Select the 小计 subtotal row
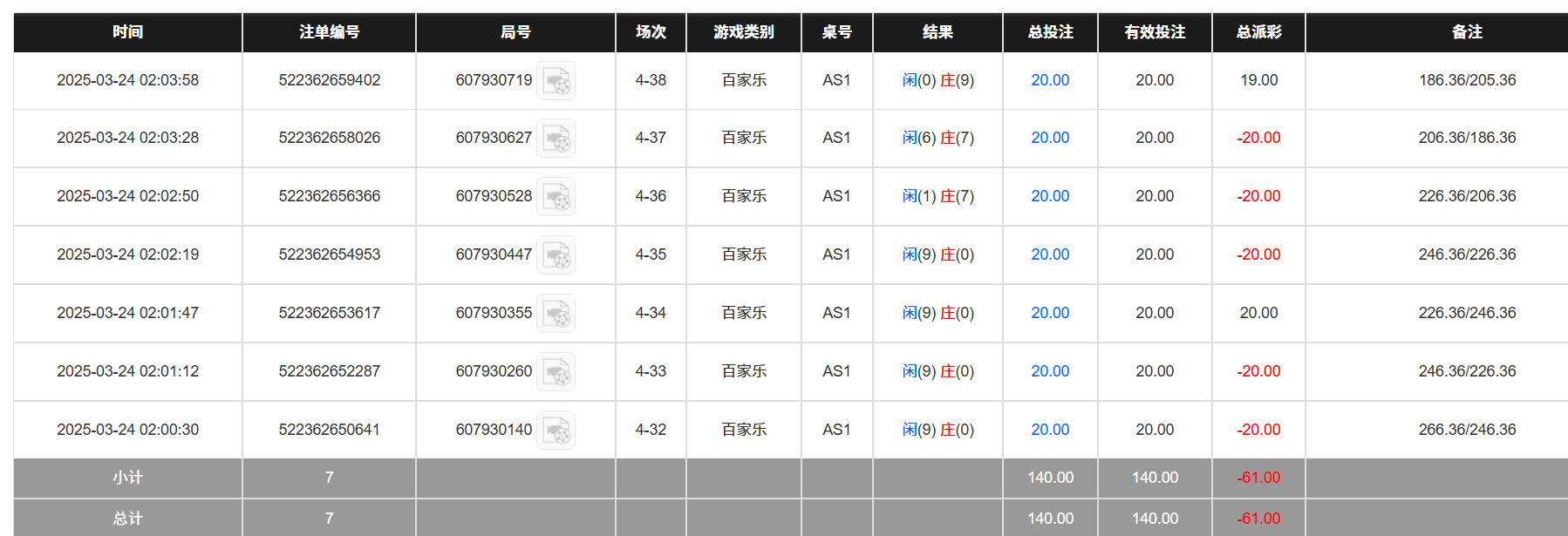Screen dimensions: 1568x536 point(126,478)
